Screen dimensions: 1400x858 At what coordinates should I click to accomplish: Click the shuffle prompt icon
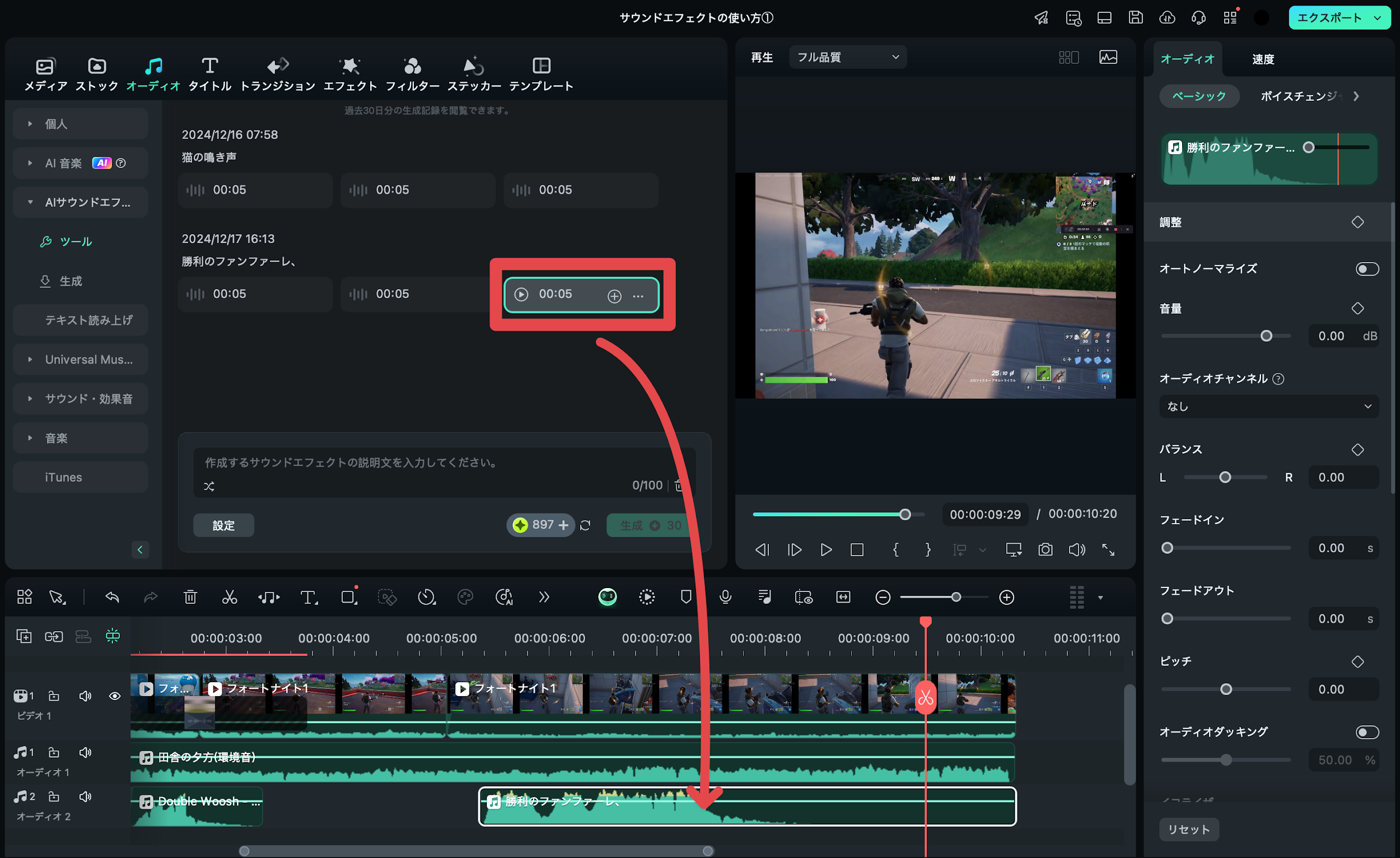tap(209, 486)
